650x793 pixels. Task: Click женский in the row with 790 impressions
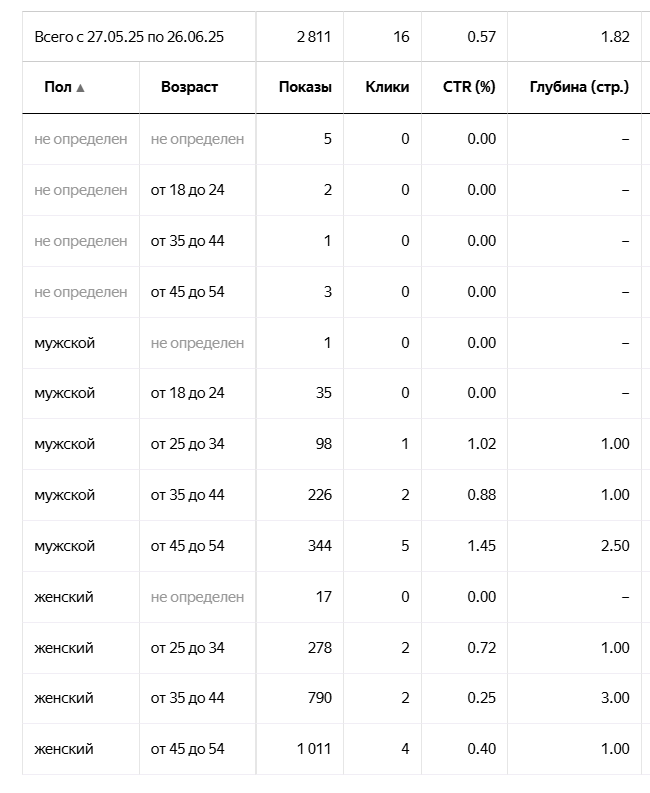click(x=64, y=698)
